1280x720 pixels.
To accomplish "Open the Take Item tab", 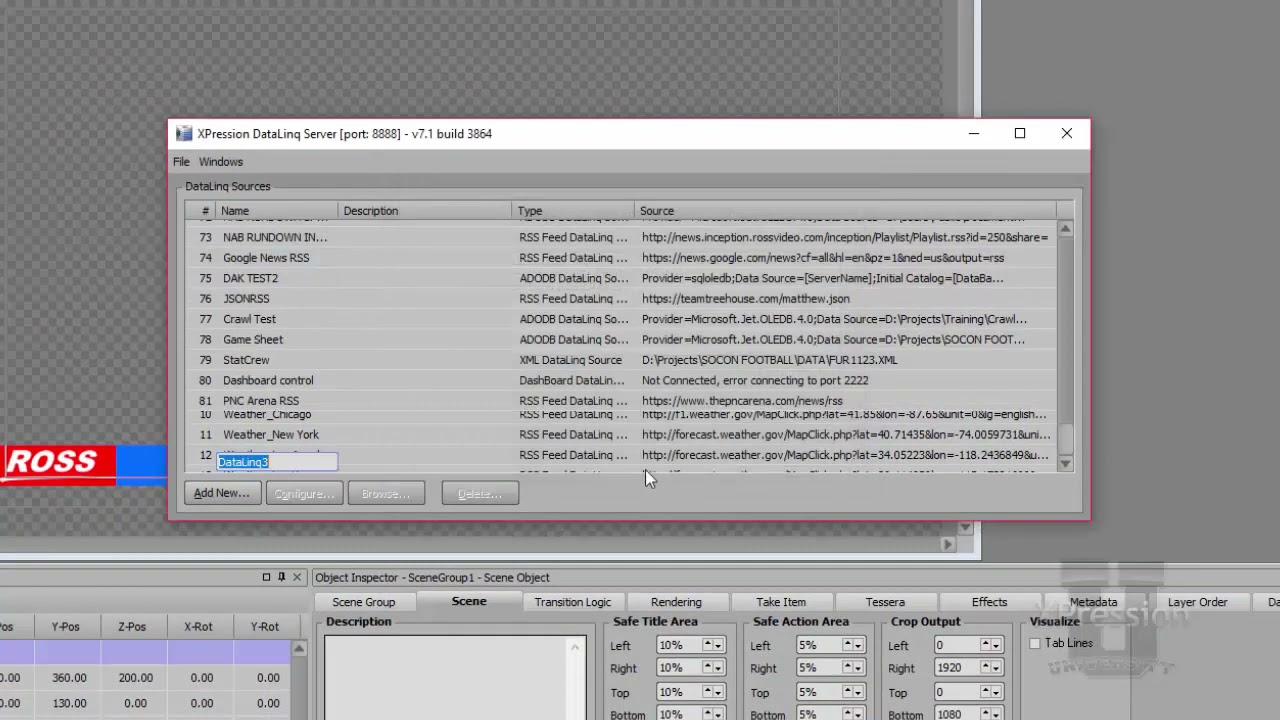I will coord(781,602).
